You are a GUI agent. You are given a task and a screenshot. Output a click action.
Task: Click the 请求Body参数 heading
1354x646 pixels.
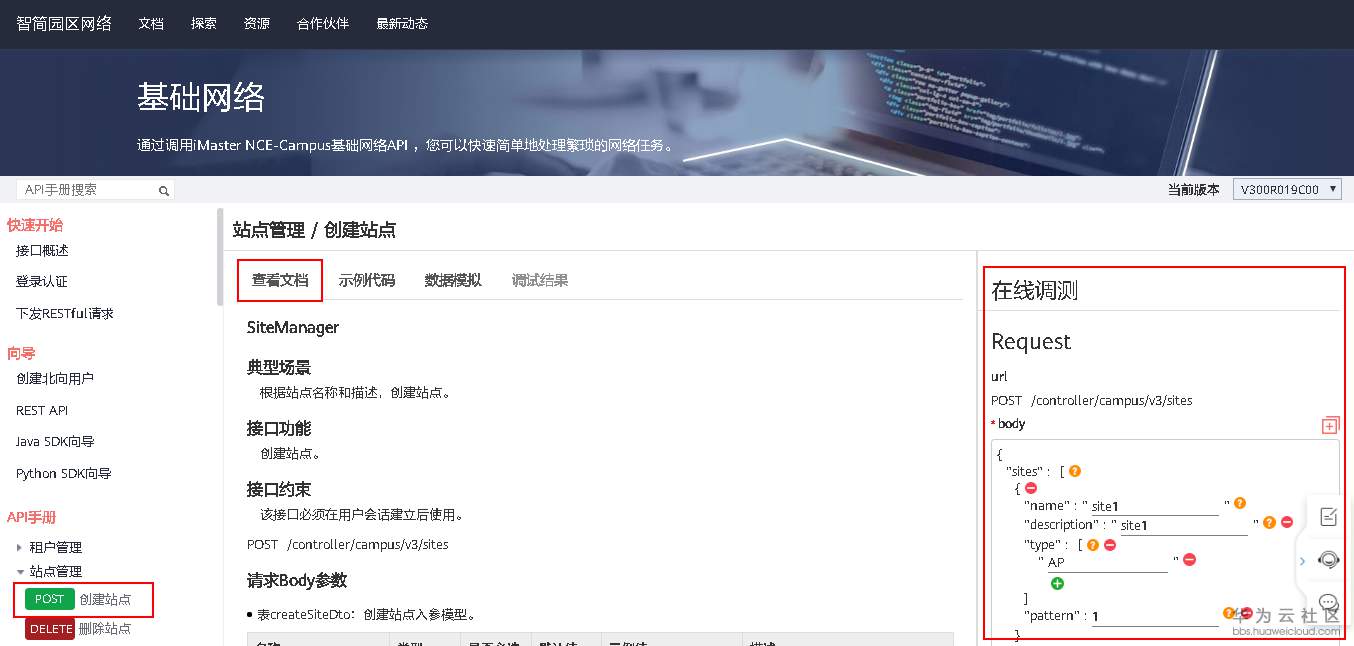pyautogui.click(x=297, y=580)
